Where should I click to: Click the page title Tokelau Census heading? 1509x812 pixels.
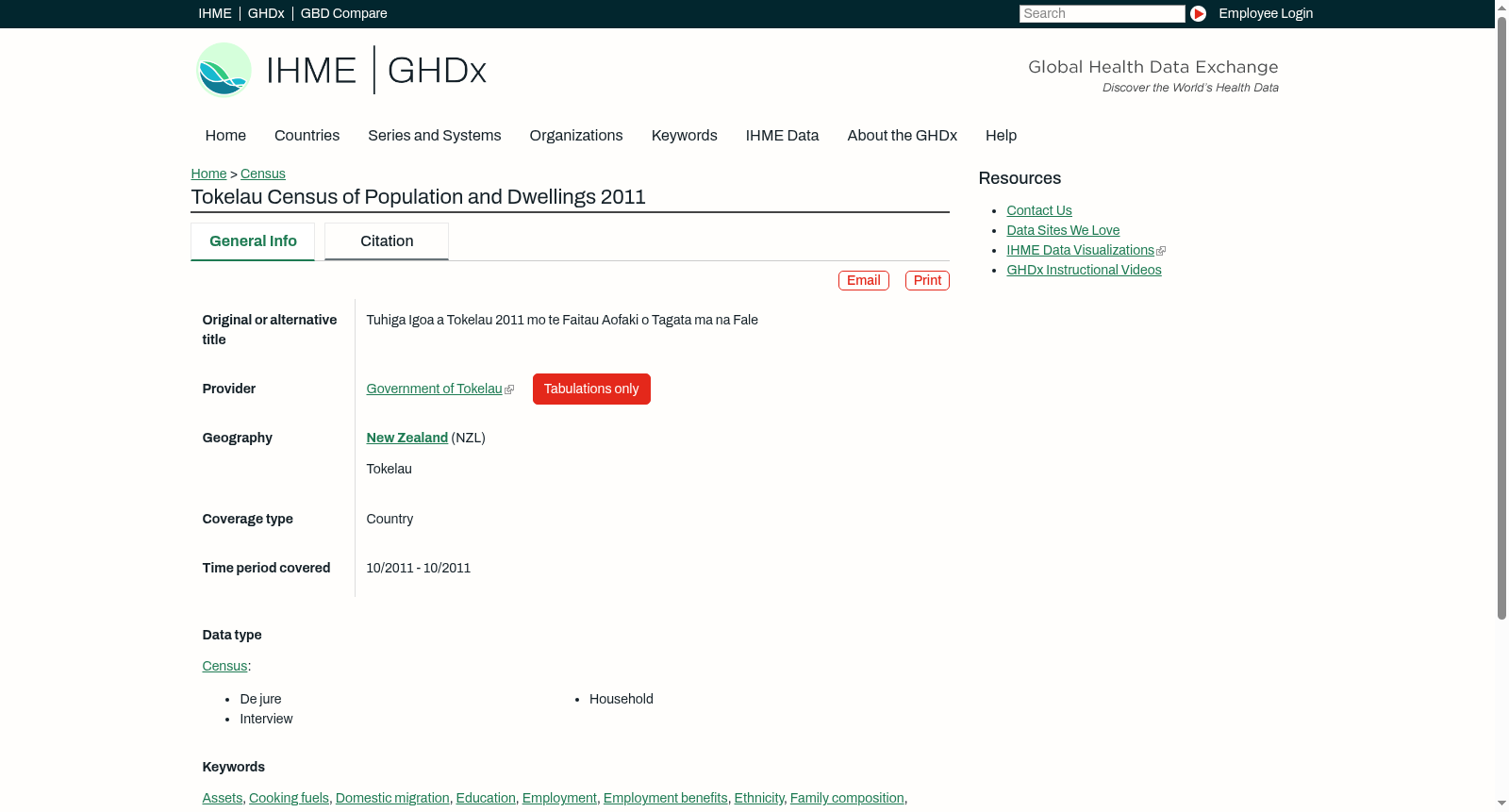click(x=418, y=197)
